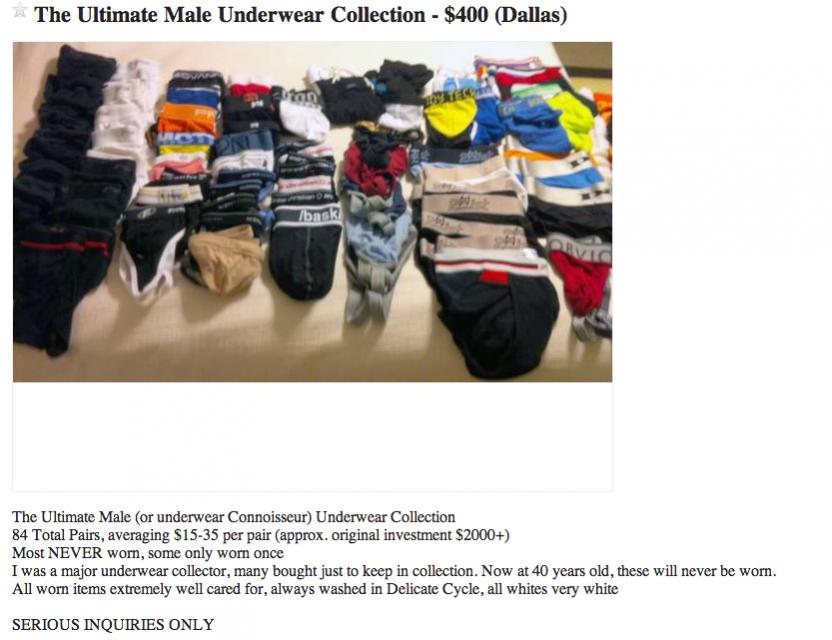Select the '(Dallas)' location in the heading
The height and width of the screenshot is (640, 832).
(531, 15)
